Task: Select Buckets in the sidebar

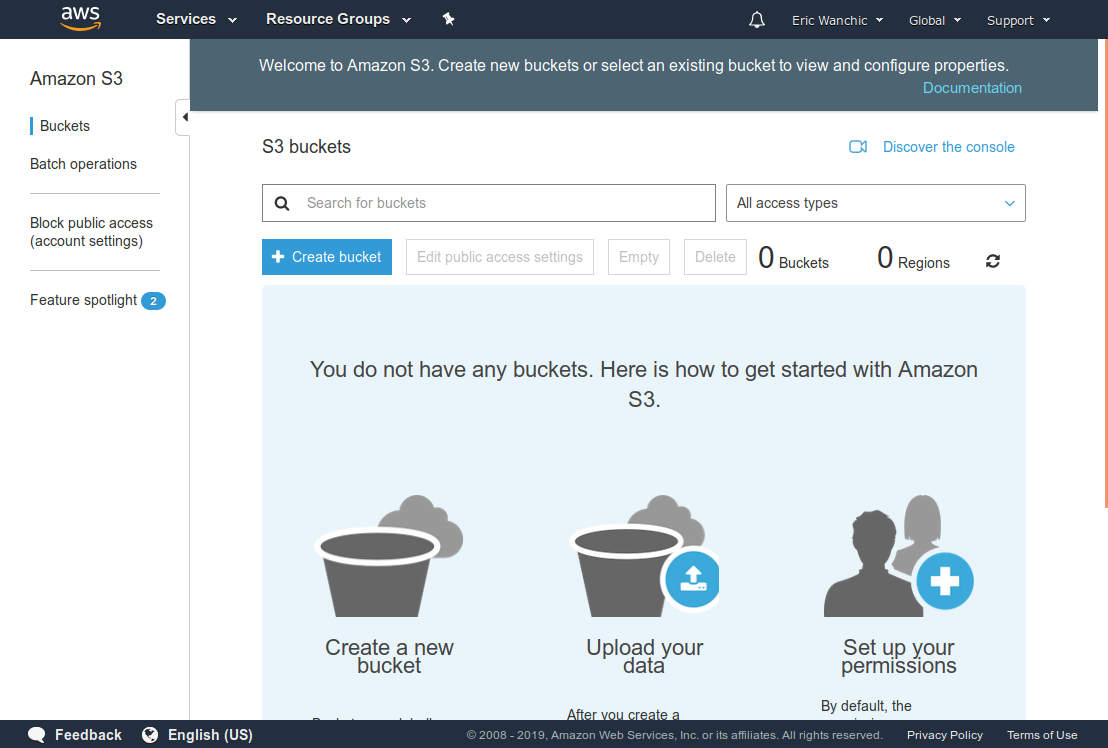Action: point(64,126)
